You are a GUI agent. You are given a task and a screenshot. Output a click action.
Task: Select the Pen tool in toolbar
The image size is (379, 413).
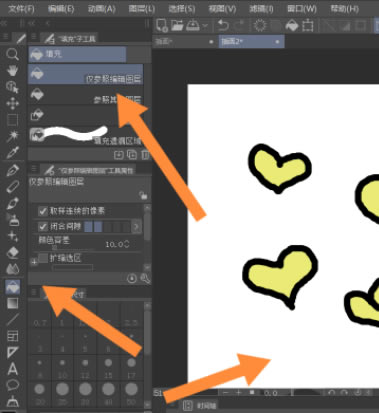(x=12, y=170)
